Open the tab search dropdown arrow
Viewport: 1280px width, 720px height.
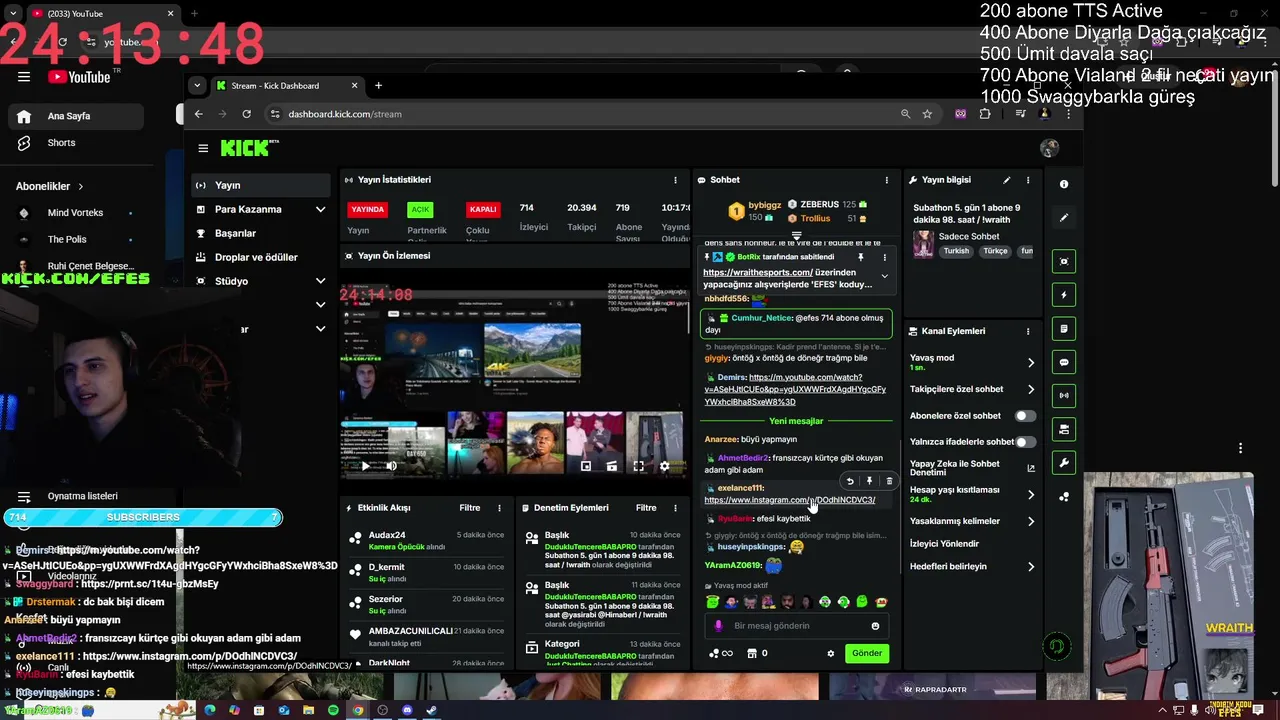pos(196,86)
